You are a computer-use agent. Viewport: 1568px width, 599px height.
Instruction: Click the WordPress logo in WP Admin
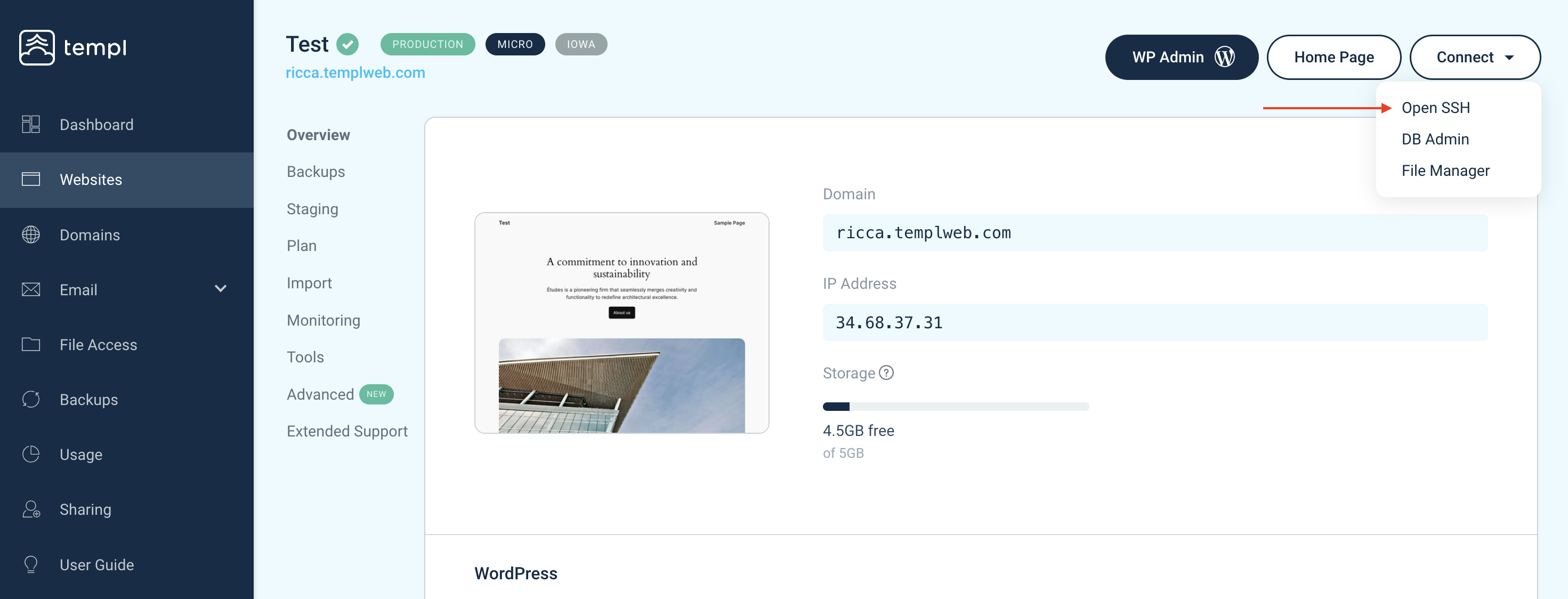click(1225, 57)
